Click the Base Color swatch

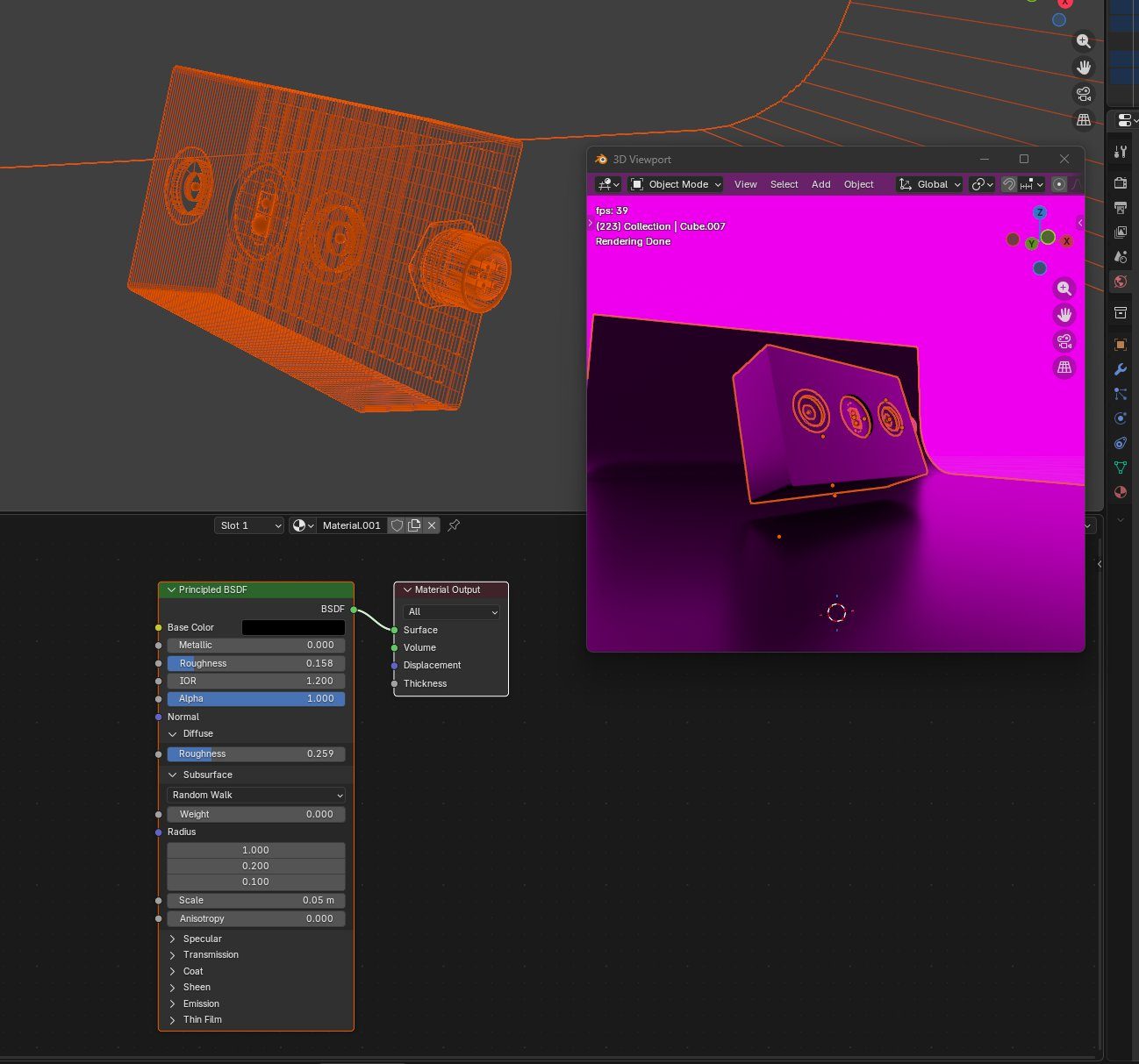(x=293, y=627)
